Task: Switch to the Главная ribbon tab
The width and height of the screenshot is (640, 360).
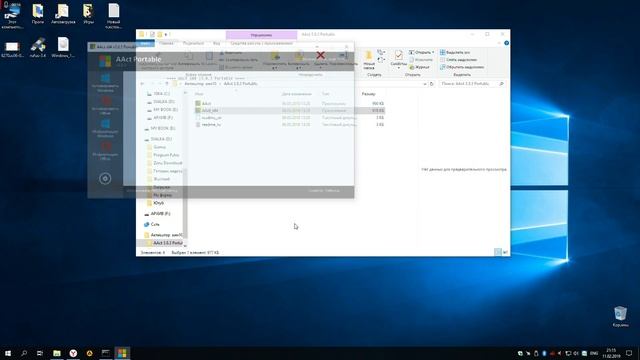Action: [166, 43]
